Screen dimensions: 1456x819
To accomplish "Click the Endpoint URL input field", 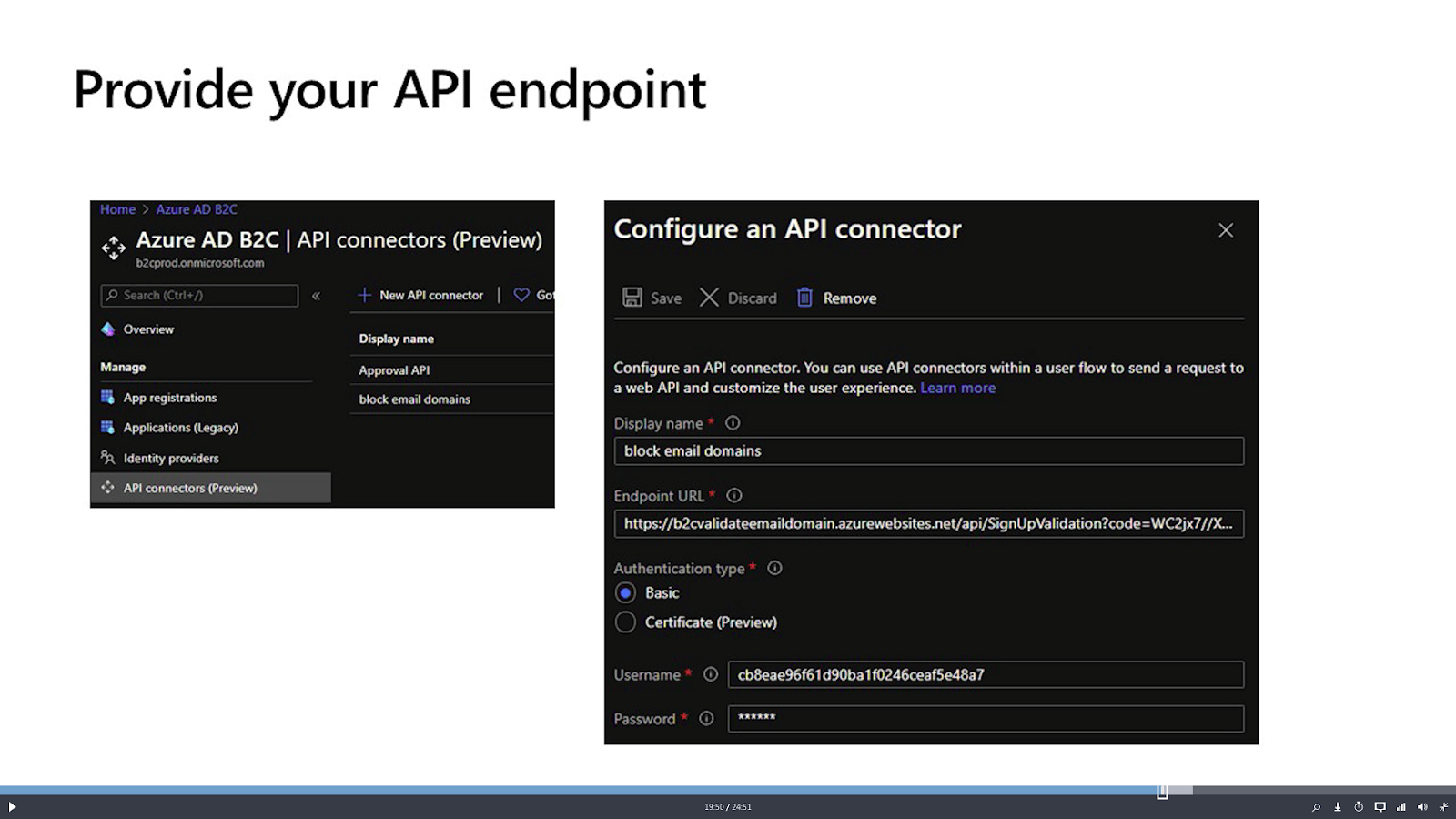I will (929, 523).
